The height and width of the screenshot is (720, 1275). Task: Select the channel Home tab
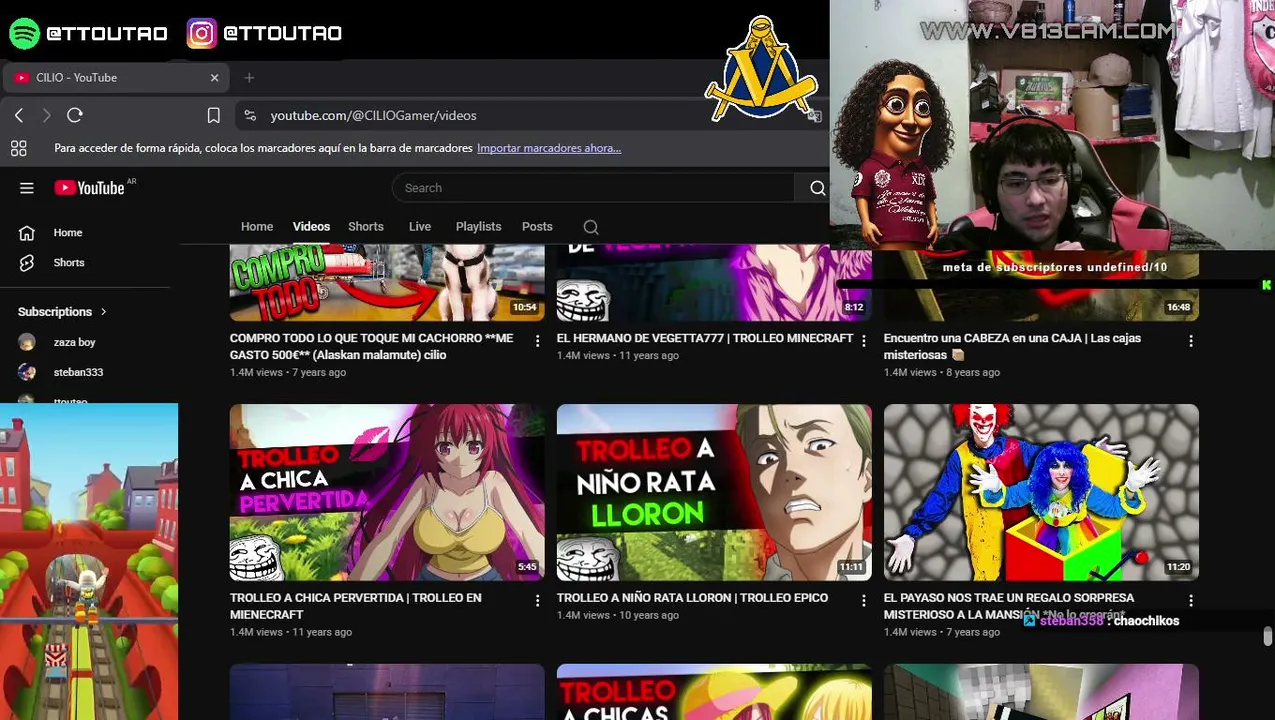(x=257, y=226)
